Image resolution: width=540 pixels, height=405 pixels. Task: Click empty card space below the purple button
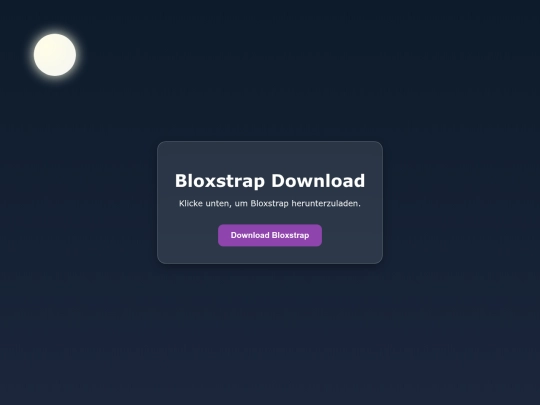coord(270,255)
